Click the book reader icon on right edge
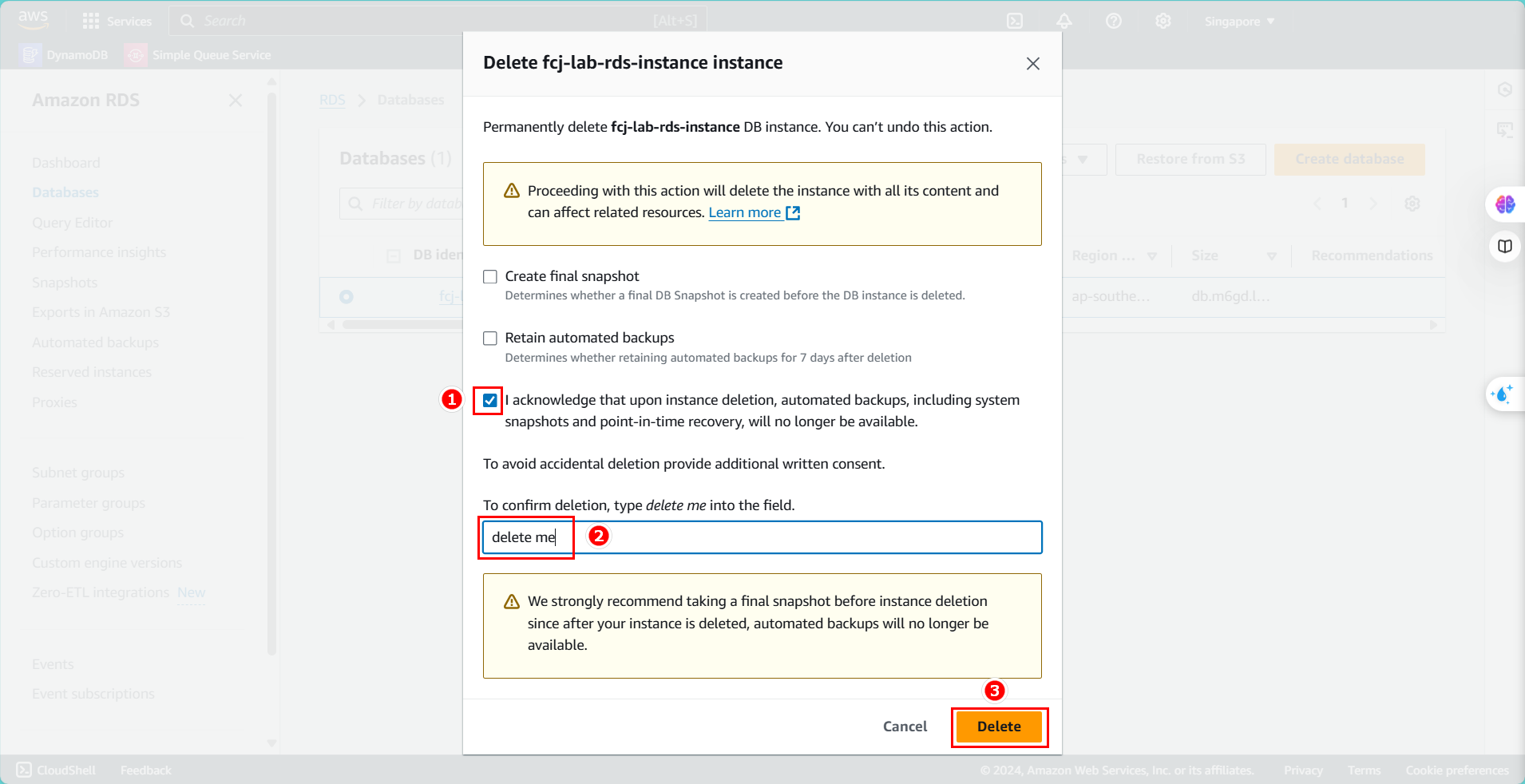 1505,246
